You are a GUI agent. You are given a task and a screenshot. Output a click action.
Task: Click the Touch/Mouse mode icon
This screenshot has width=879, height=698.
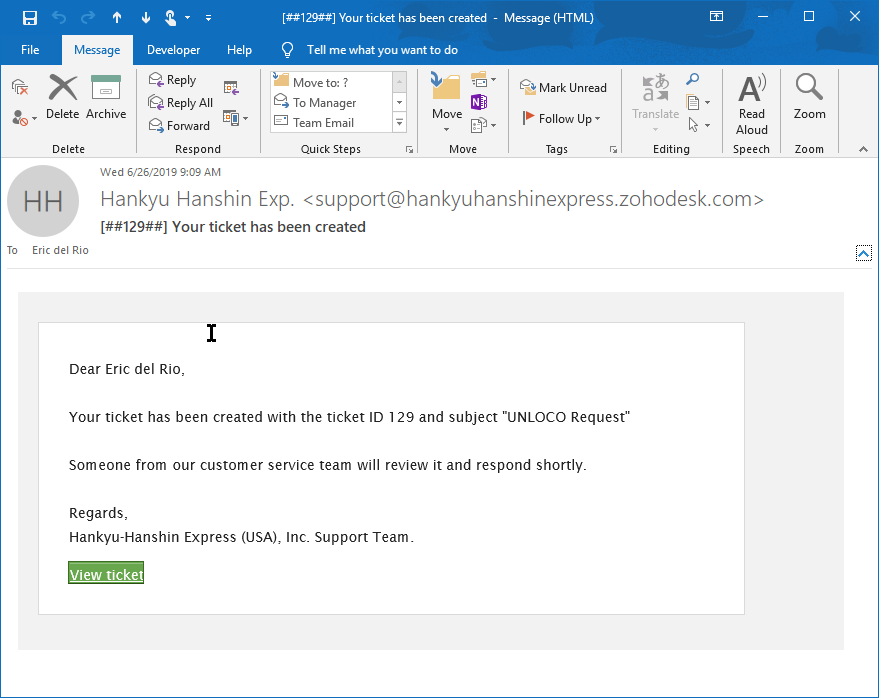point(171,18)
